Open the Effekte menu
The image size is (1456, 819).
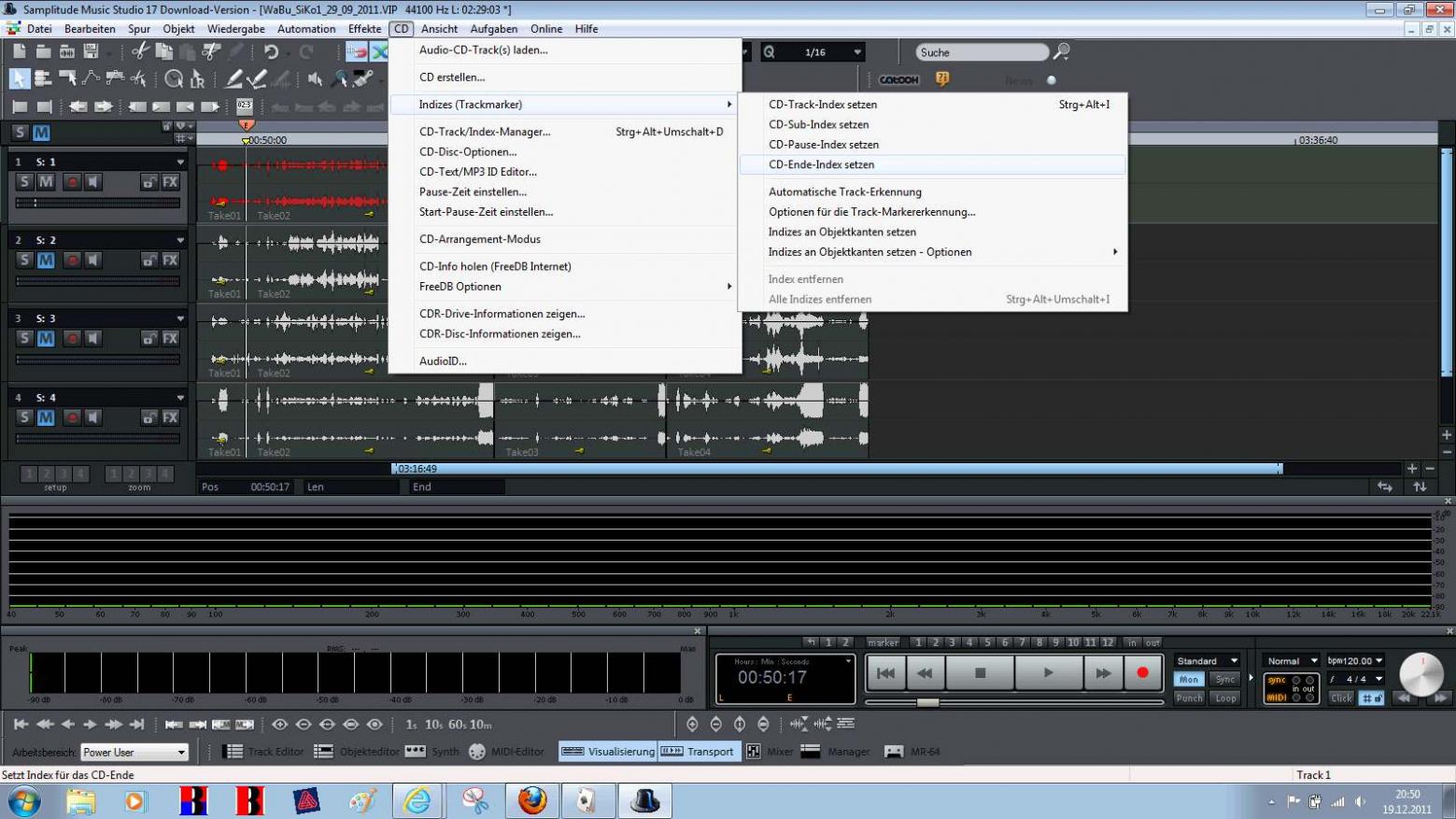pos(364,29)
